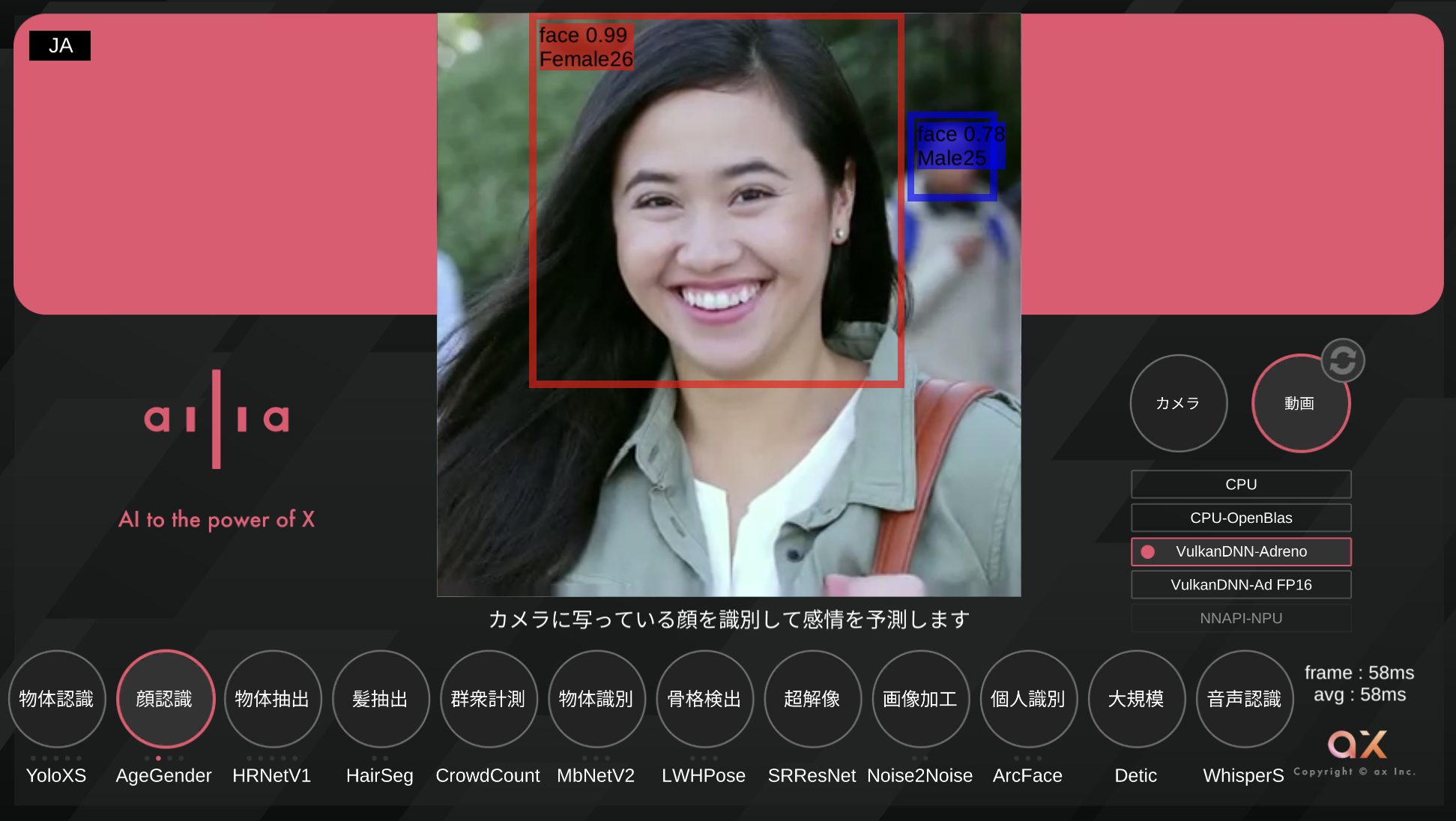The image size is (1456, 821).
Task: Click the ArcFace model label
Action: click(1027, 775)
